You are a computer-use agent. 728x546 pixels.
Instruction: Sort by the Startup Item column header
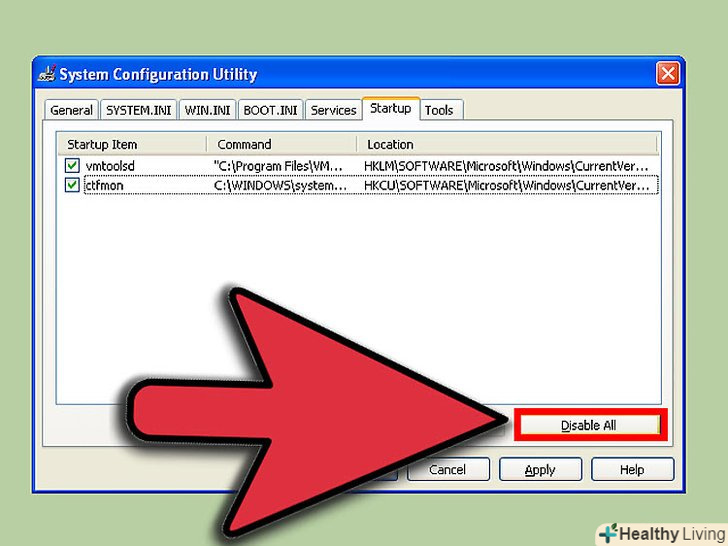click(132, 144)
